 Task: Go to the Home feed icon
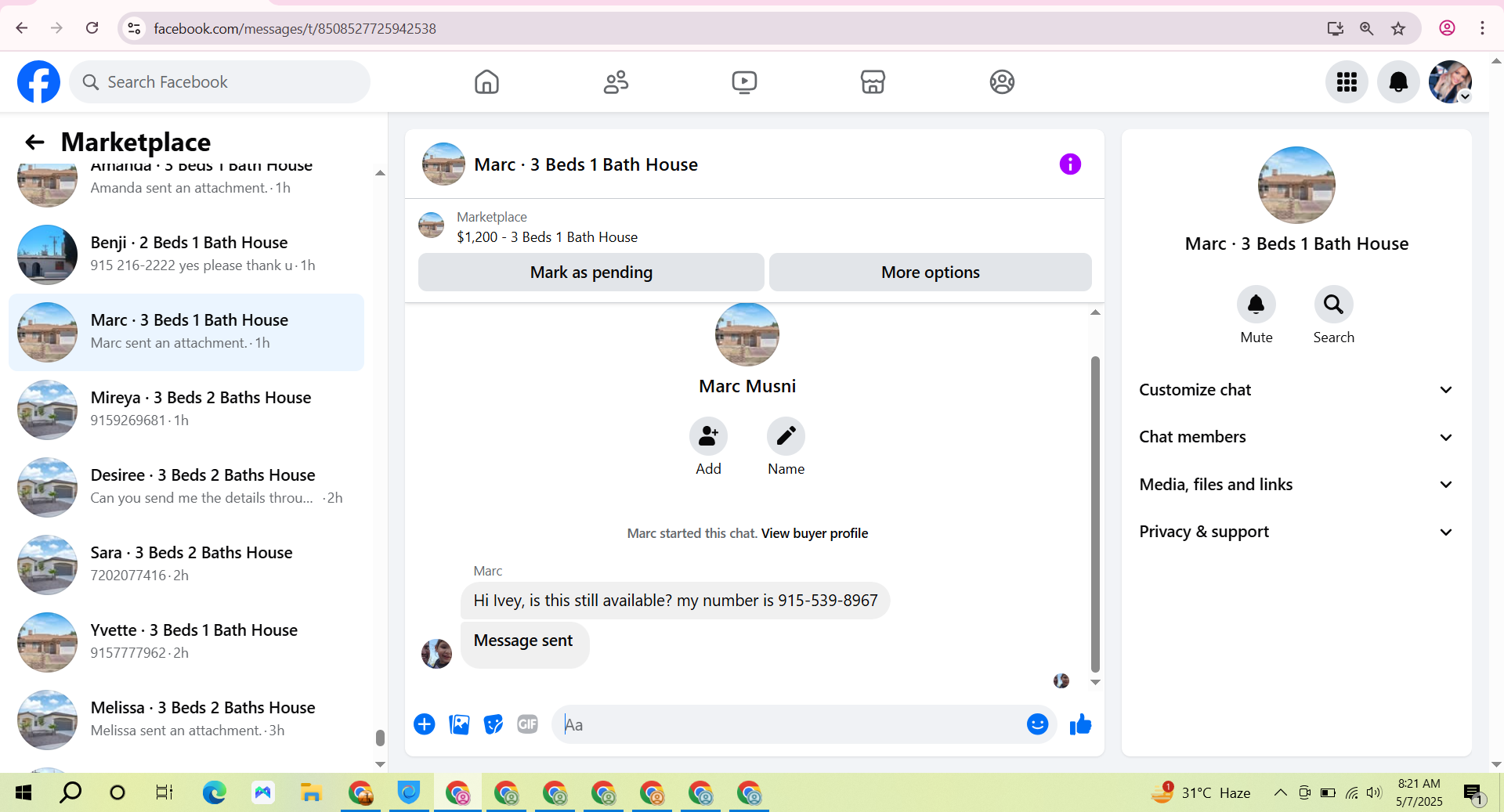486,81
